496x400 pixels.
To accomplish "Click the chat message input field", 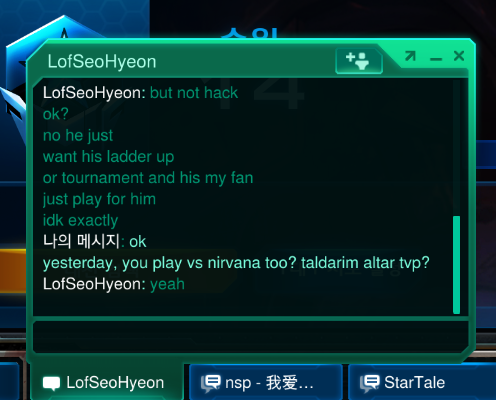I will pos(251,337).
